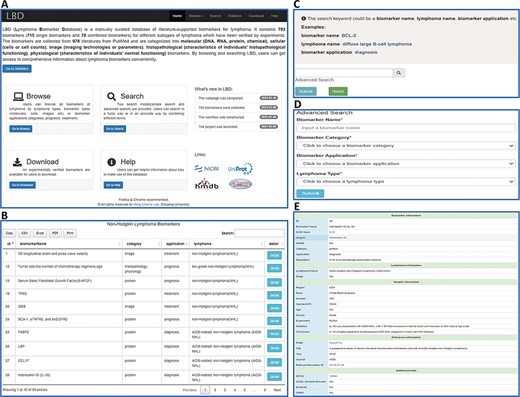
Task: Go to page 4 of table
Action: pos(235,390)
